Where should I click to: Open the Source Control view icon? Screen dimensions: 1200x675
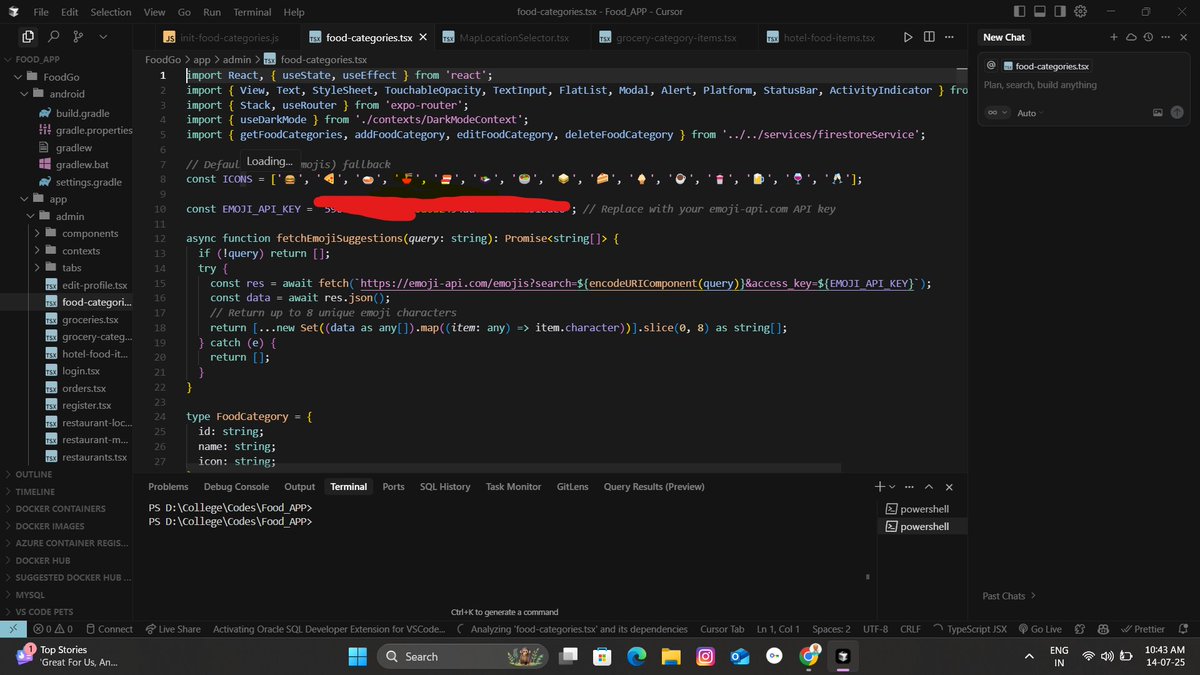79,36
